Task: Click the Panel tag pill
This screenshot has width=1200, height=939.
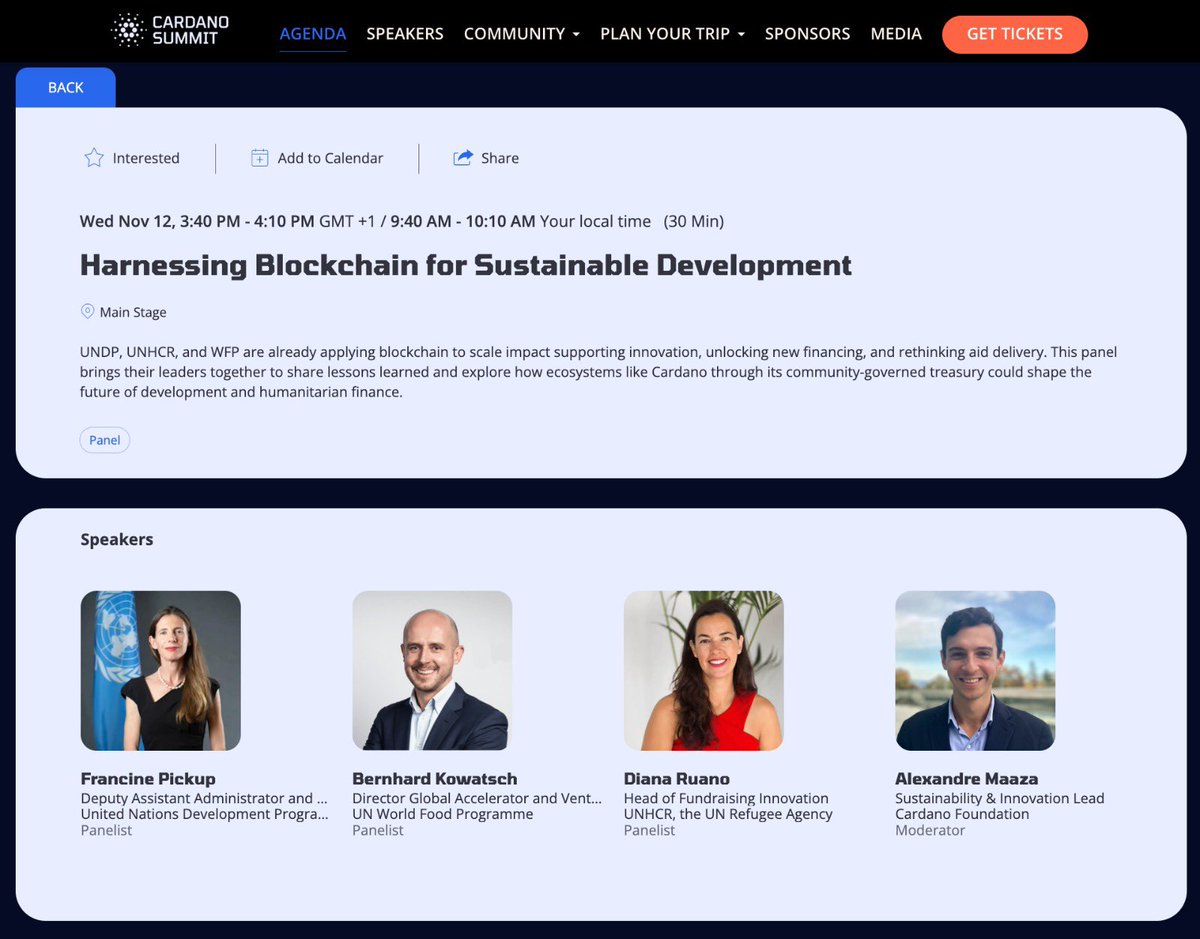Action: (x=105, y=440)
